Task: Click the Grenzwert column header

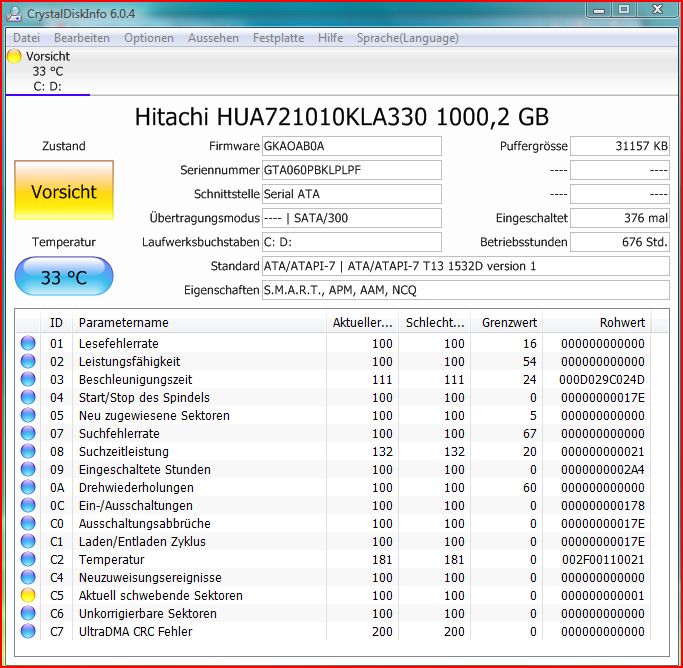Action: point(507,323)
